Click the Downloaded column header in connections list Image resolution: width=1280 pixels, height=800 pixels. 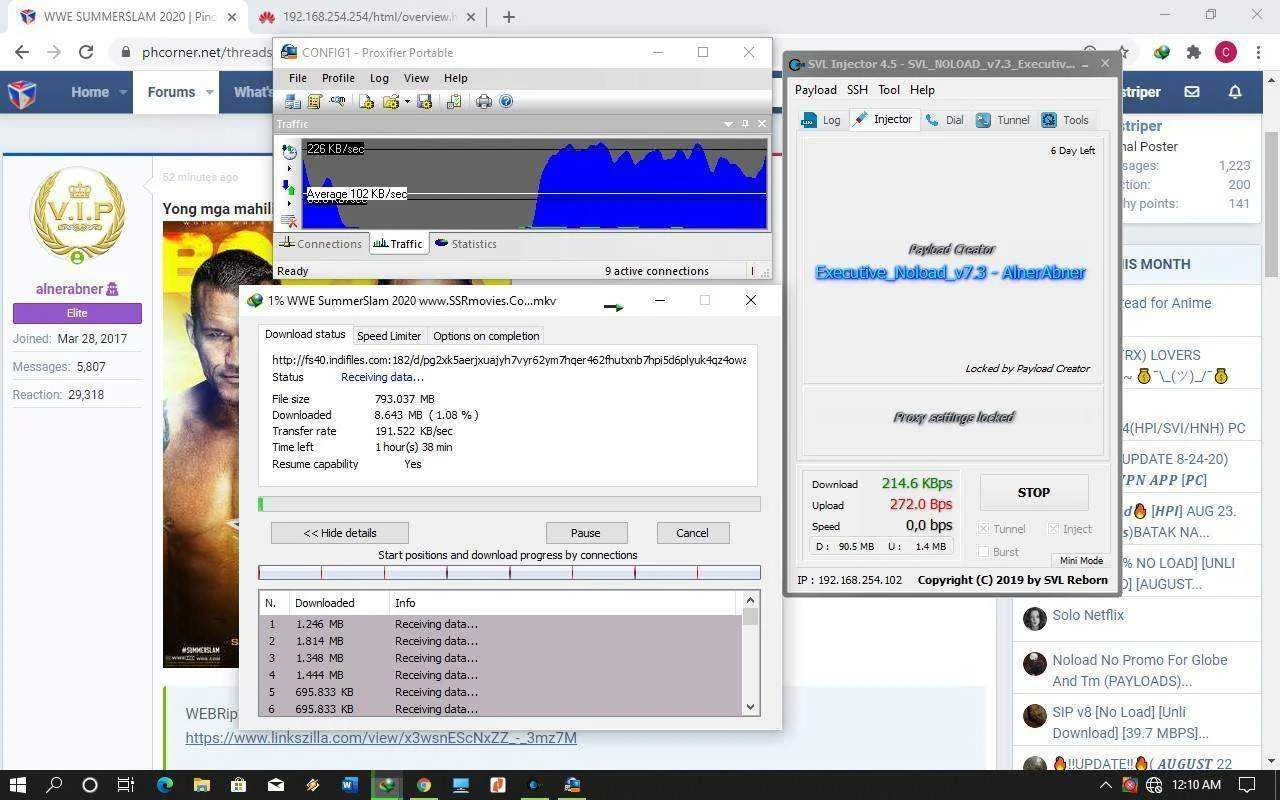point(339,603)
